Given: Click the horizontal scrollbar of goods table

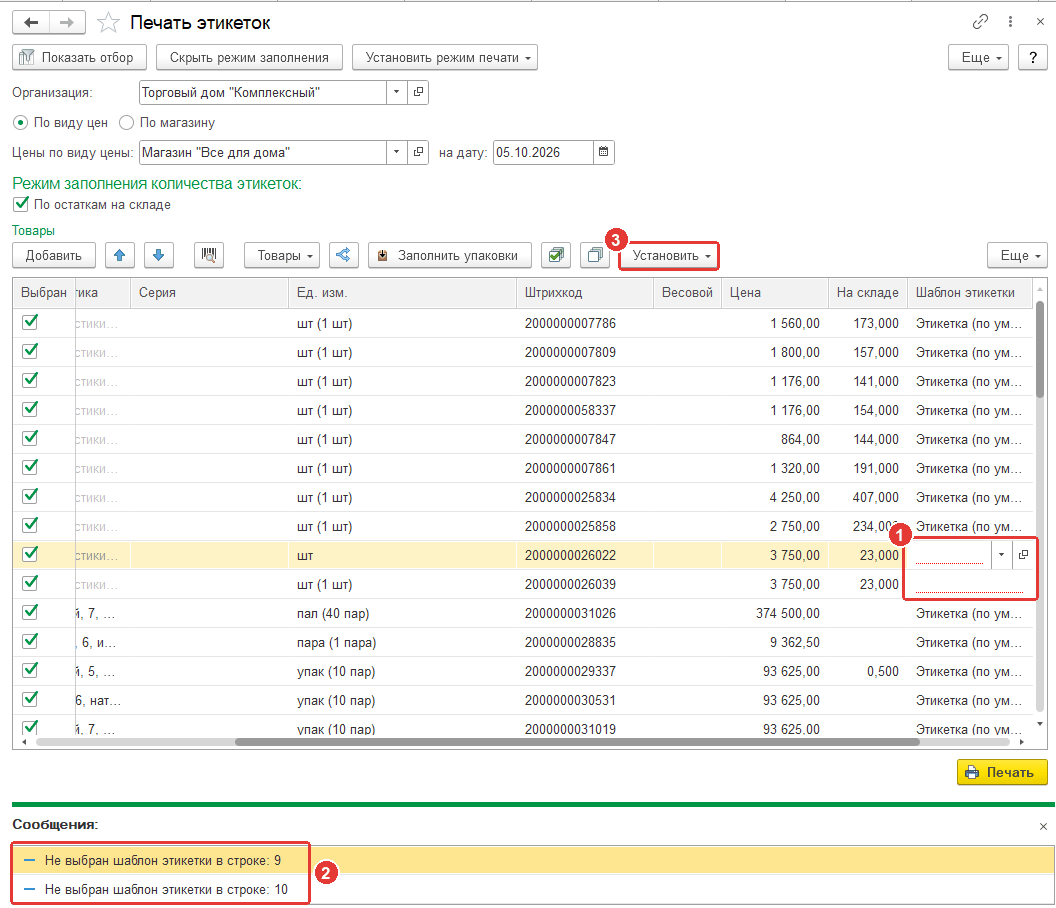Looking at the screenshot, I should click(x=578, y=742).
